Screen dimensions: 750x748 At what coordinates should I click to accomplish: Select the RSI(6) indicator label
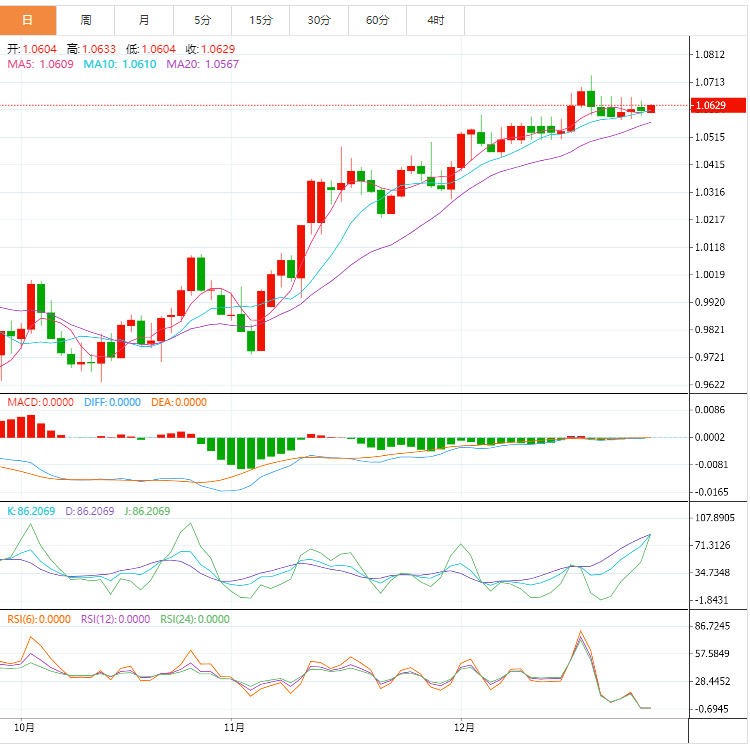(x=36, y=619)
